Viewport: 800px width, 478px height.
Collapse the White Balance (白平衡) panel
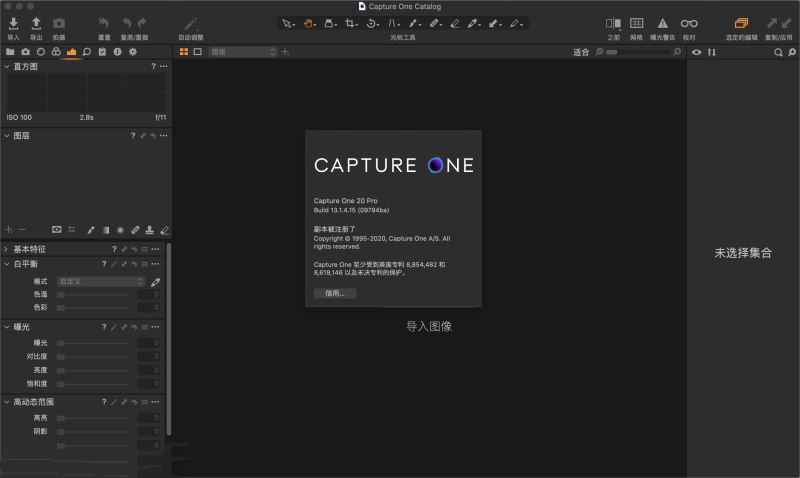[x=7, y=264]
